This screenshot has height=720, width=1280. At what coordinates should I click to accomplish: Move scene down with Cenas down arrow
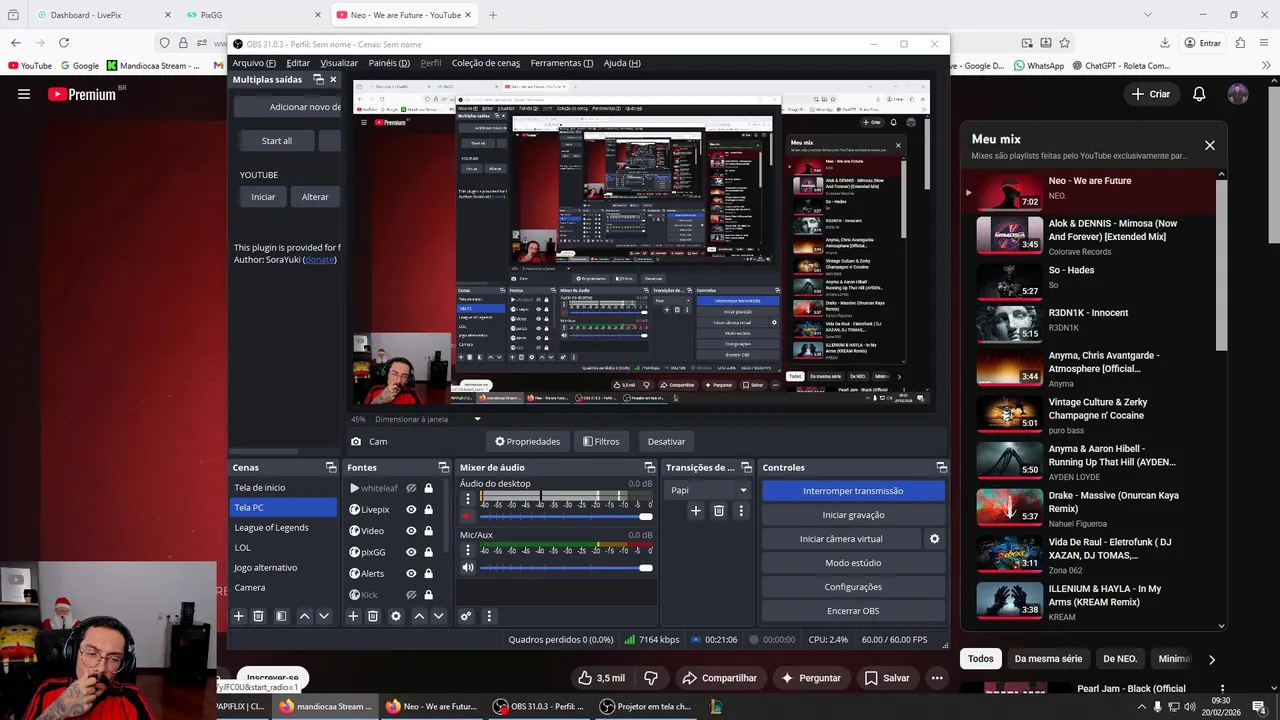click(324, 616)
